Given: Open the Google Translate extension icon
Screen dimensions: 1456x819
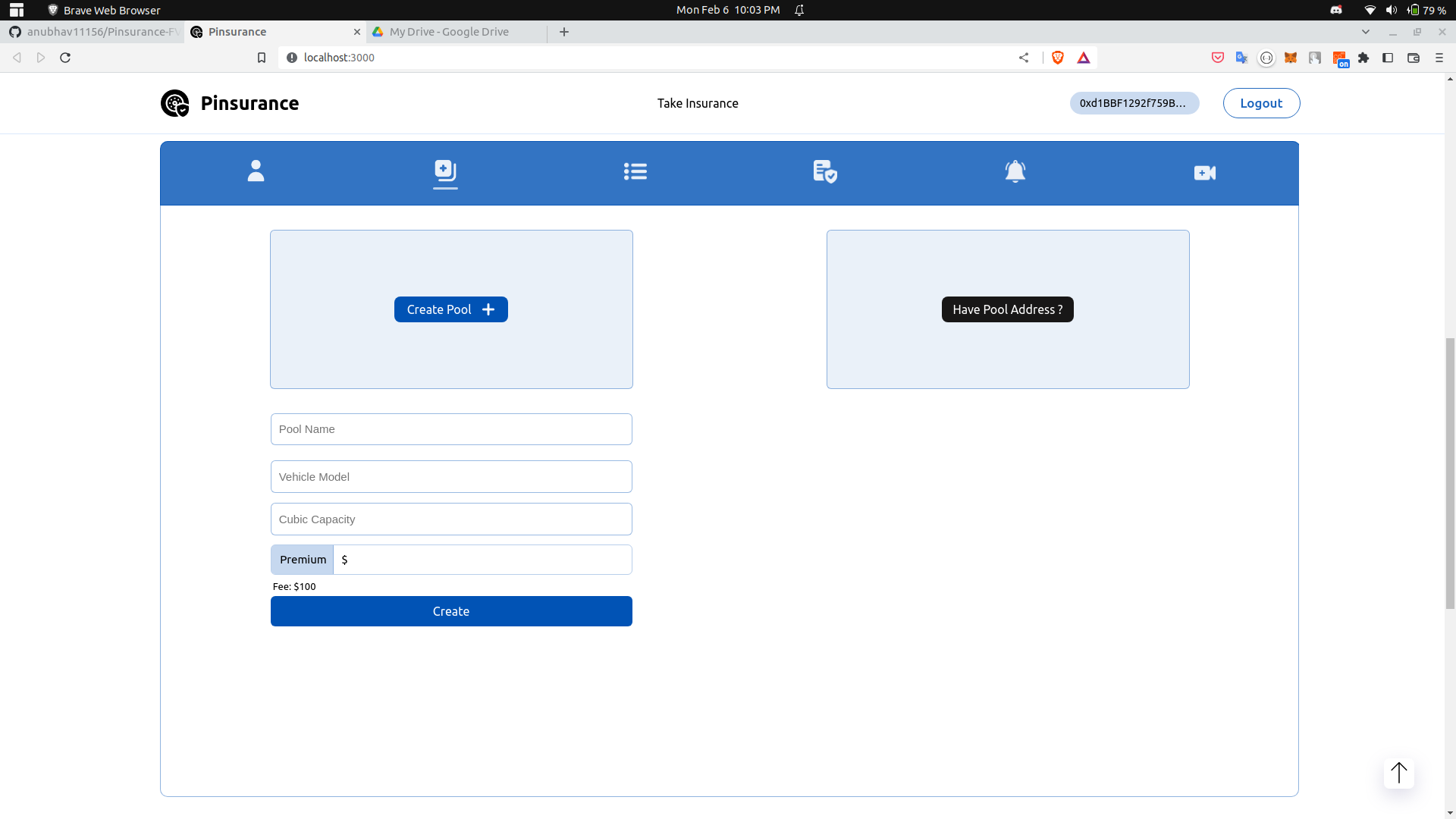Looking at the screenshot, I should click(x=1242, y=58).
